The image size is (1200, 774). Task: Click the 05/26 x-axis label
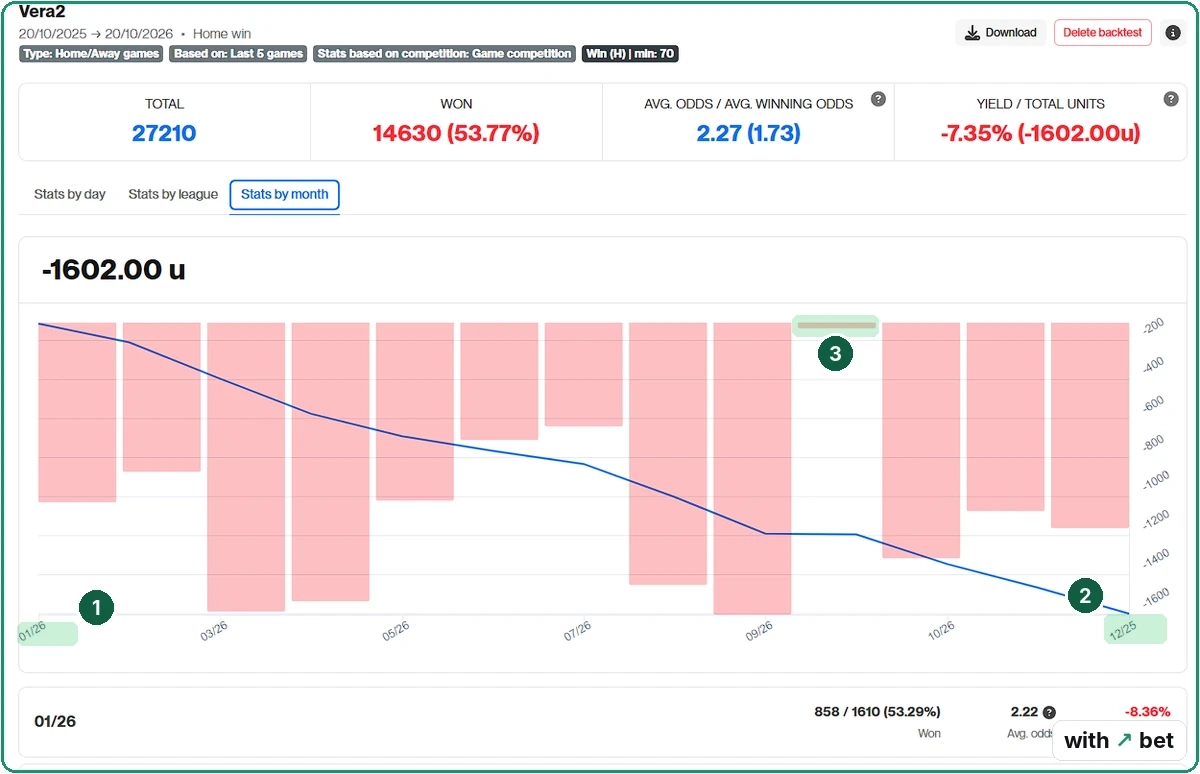[x=396, y=631]
